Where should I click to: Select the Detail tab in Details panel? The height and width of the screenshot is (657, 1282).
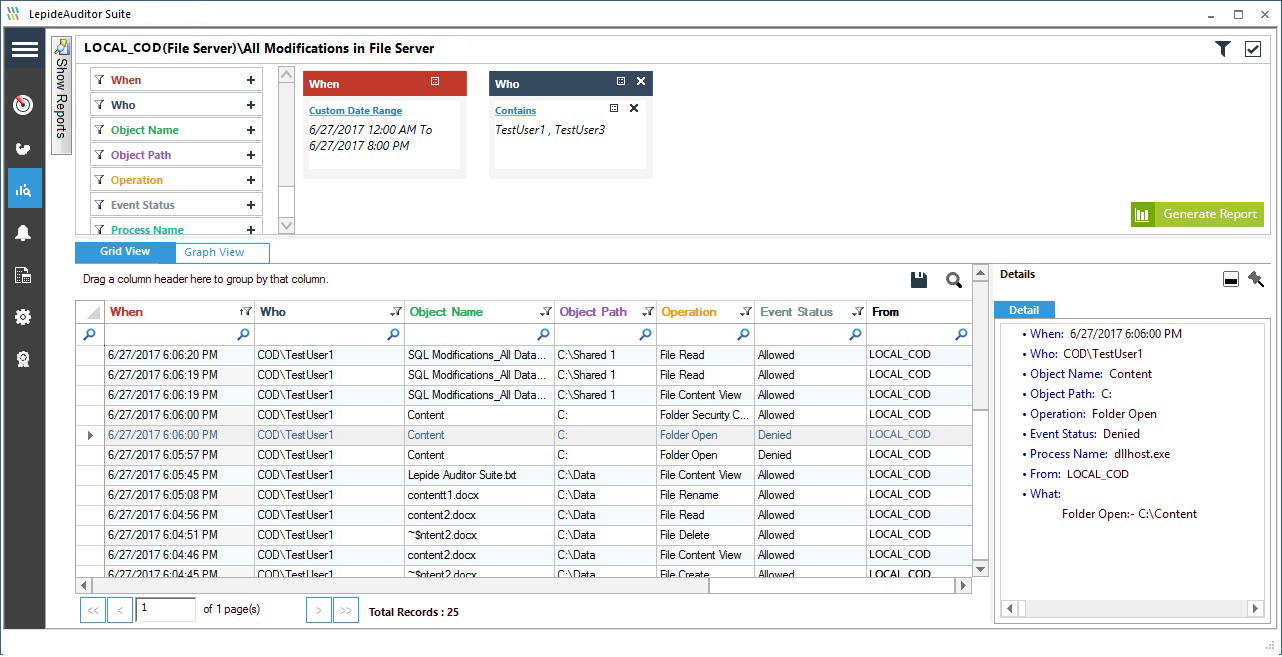(x=1024, y=309)
